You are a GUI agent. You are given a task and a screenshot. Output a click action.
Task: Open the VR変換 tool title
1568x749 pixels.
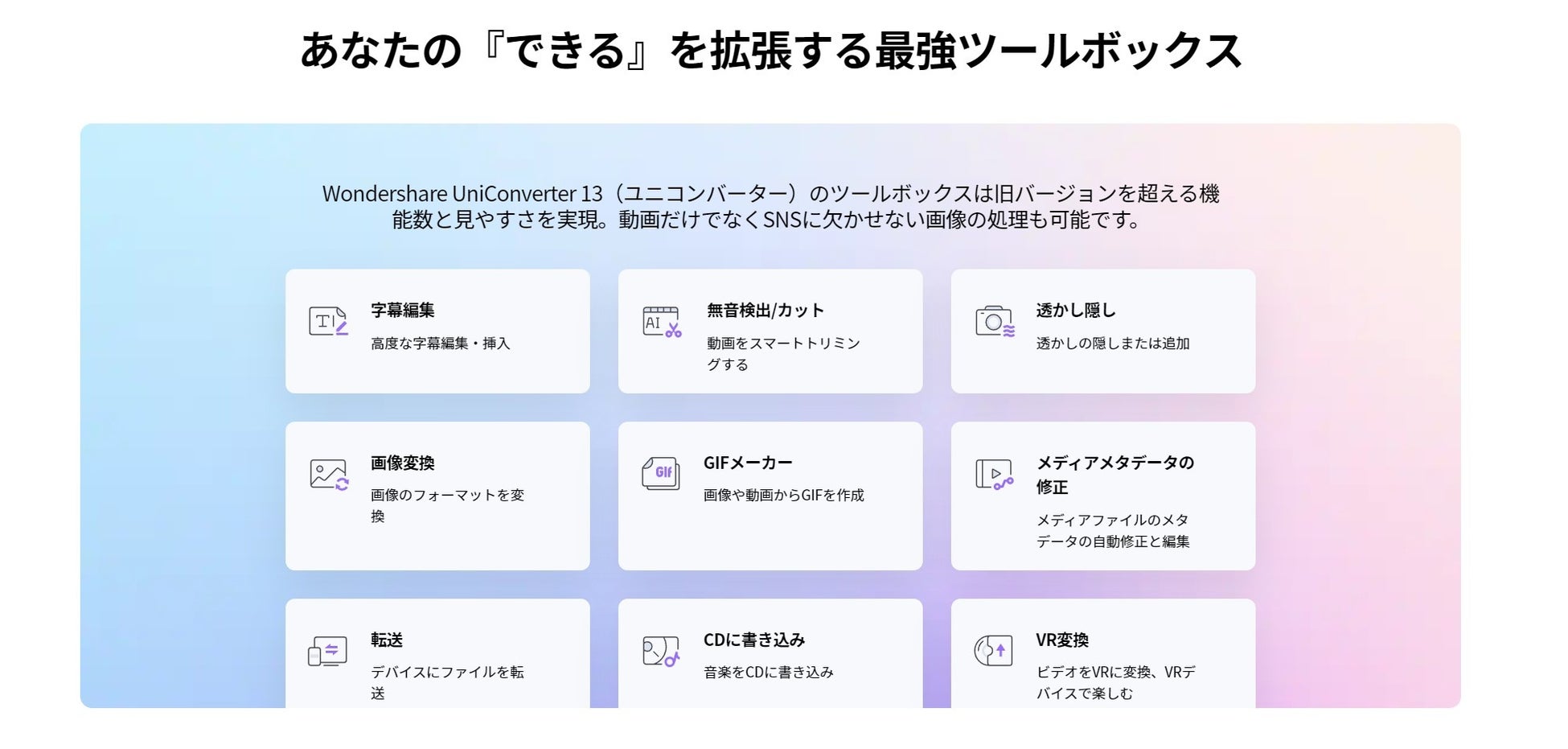click(x=1062, y=640)
